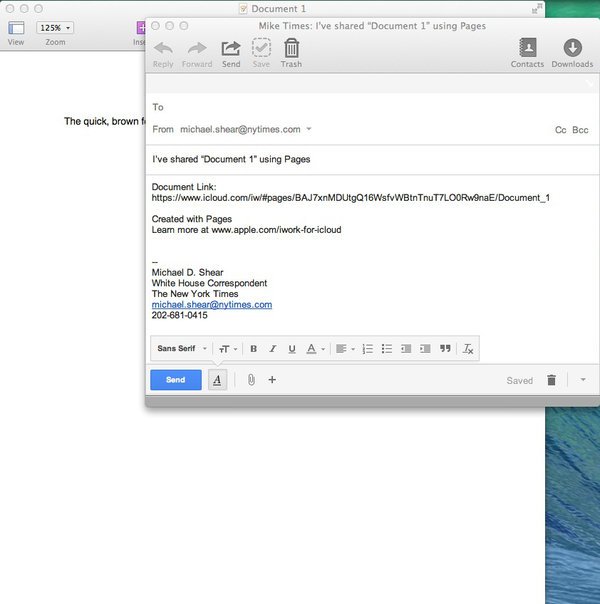This screenshot has height=604, width=600.
Task: Expand the From address dropdown arrow
Action: [x=309, y=129]
